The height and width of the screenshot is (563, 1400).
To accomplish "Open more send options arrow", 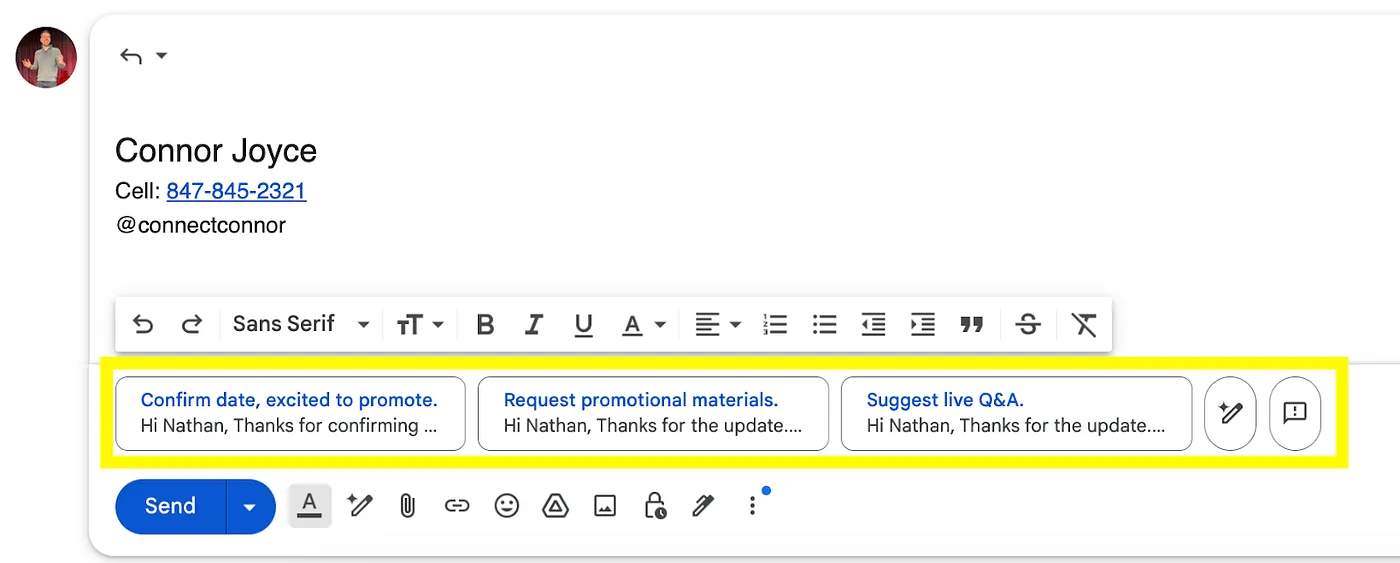I will pyautogui.click(x=250, y=506).
